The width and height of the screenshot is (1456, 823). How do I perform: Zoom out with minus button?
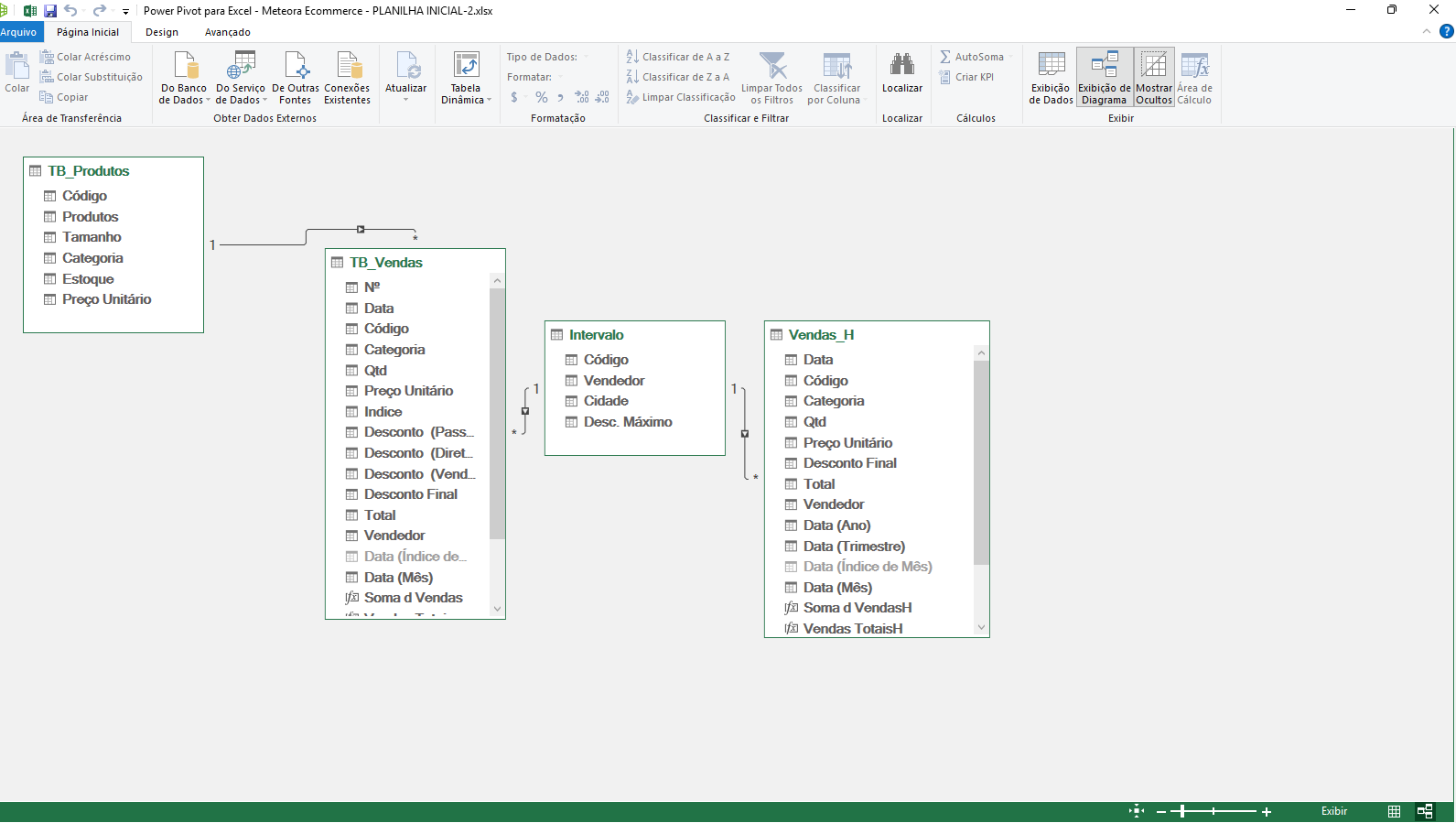pos(1161,812)
